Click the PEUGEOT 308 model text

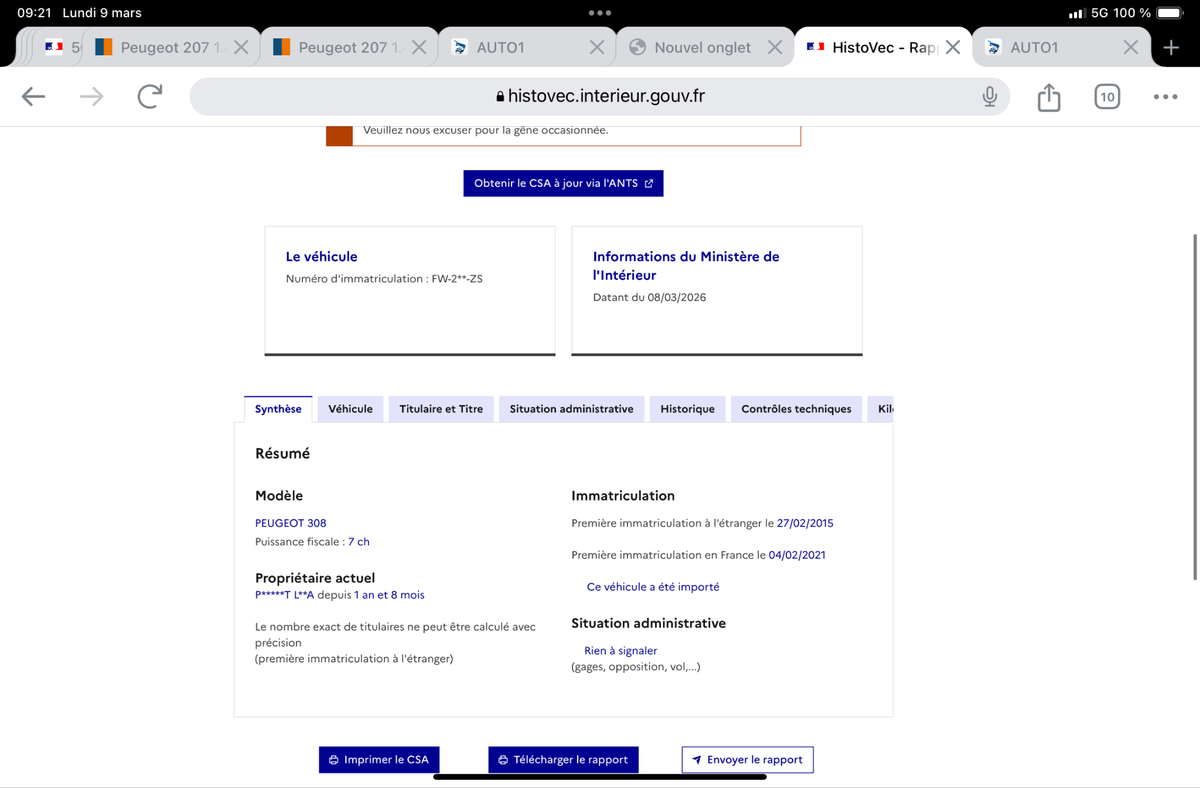291,523
